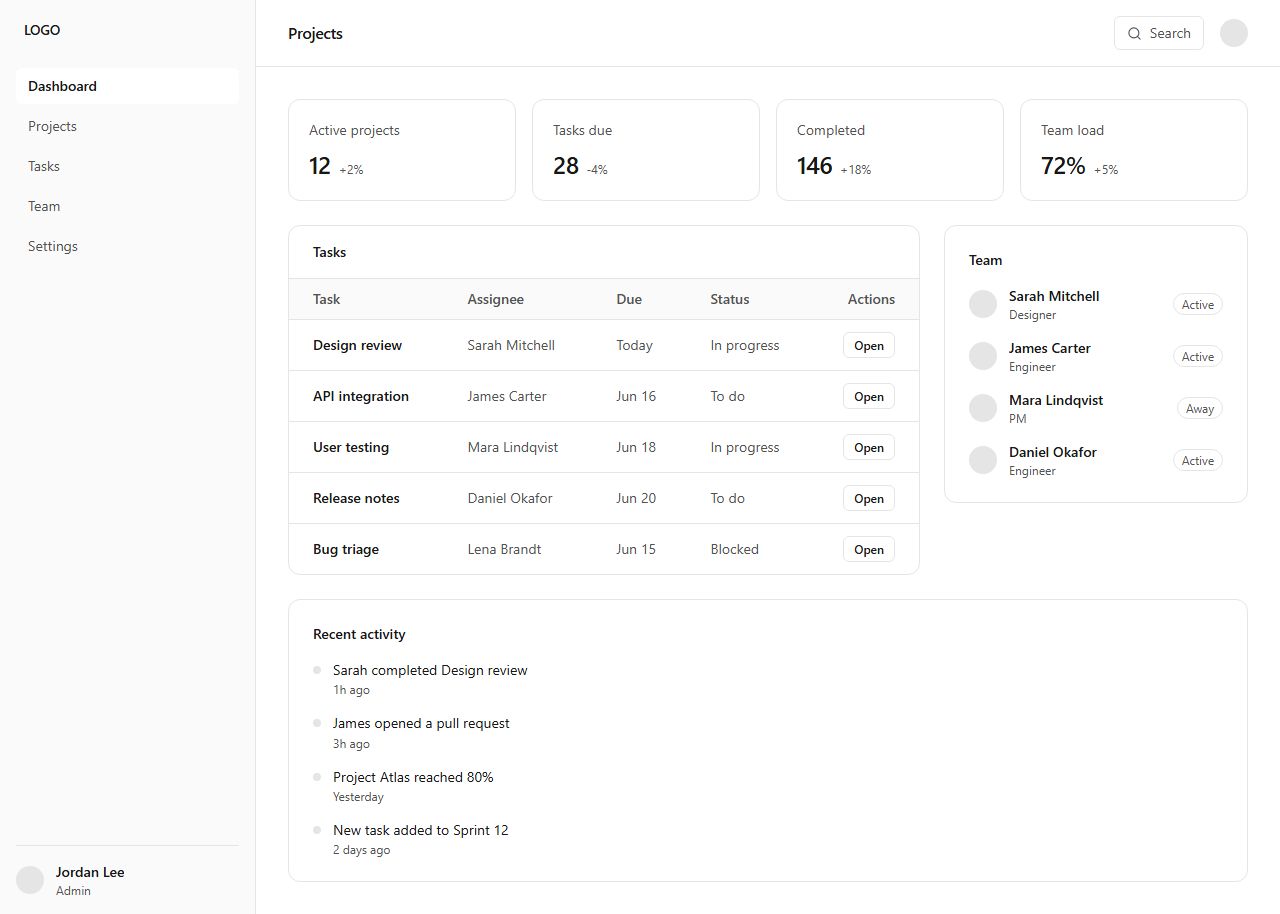Click the 'Jun 20' due date
Screen dimensions: 1280x914
636,498
